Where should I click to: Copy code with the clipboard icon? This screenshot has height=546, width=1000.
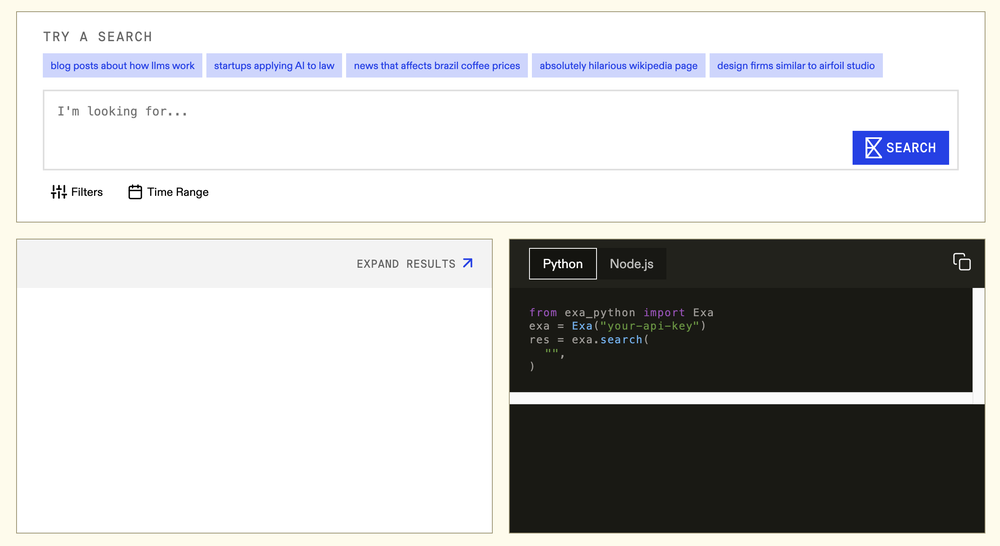coord(962,262)
